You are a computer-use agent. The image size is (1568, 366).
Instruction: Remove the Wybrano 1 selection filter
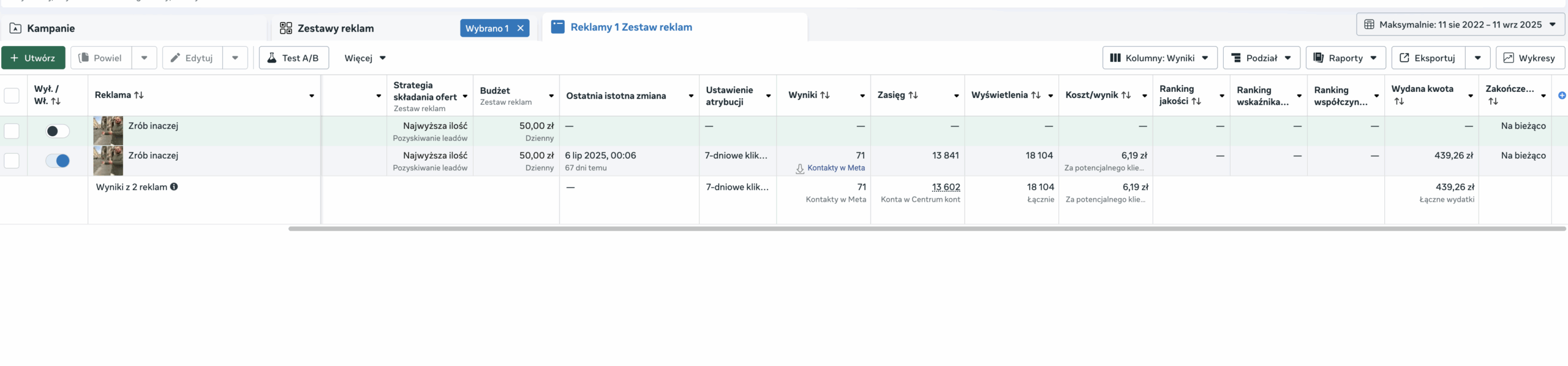[521, 28]
